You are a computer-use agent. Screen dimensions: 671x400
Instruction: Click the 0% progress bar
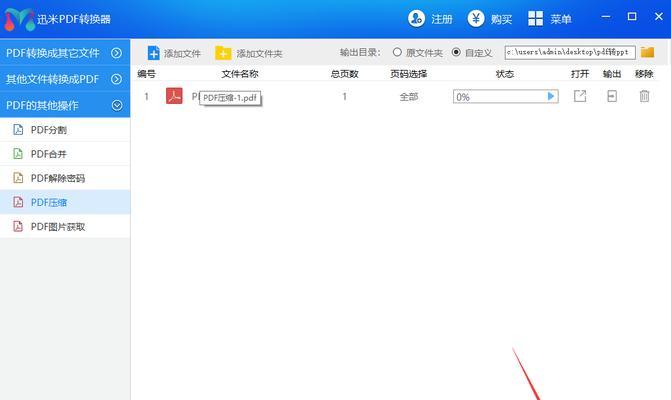coord(505,97)
